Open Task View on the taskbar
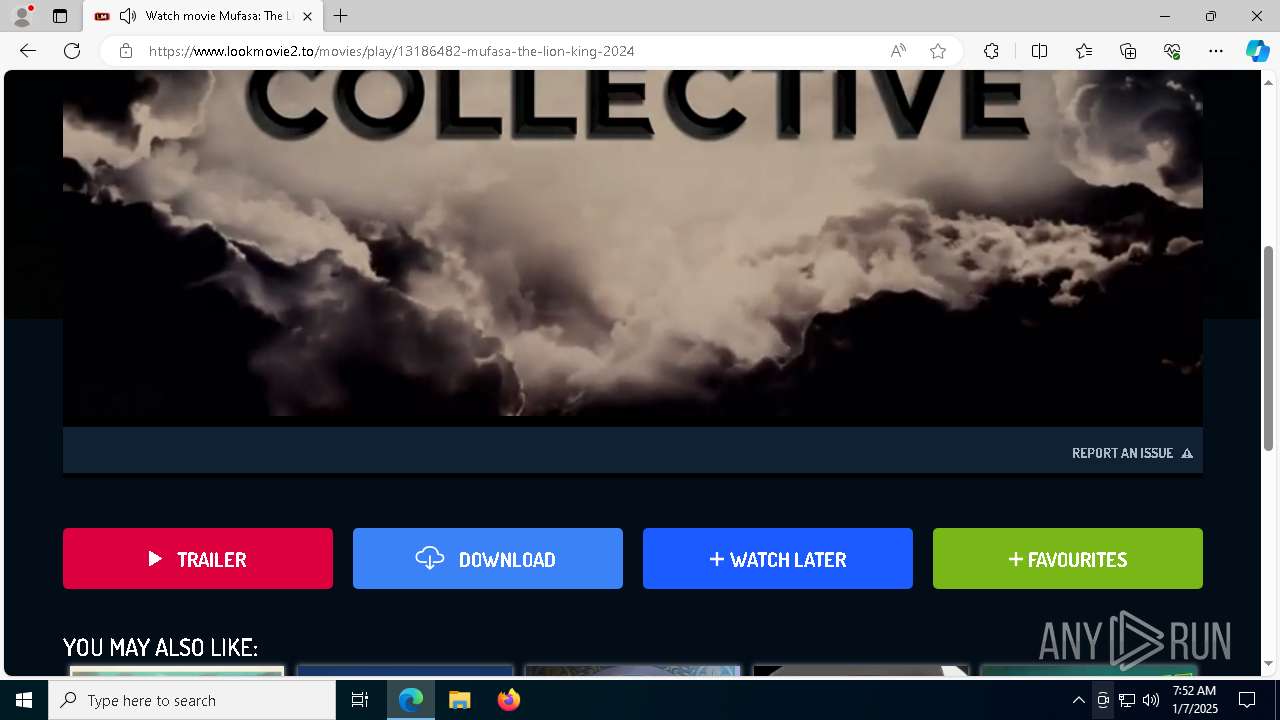Screen dimensions: 1280x720 [x=360, y=700]
